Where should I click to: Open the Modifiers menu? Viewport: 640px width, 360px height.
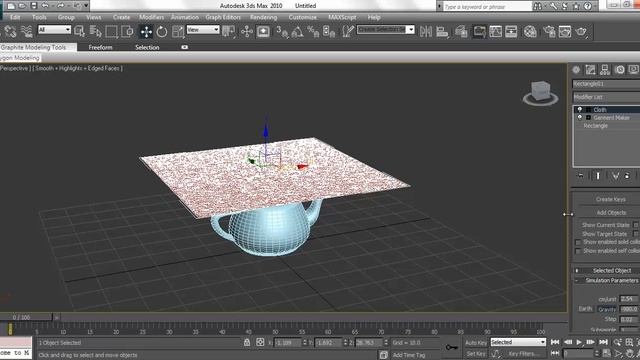151,17
